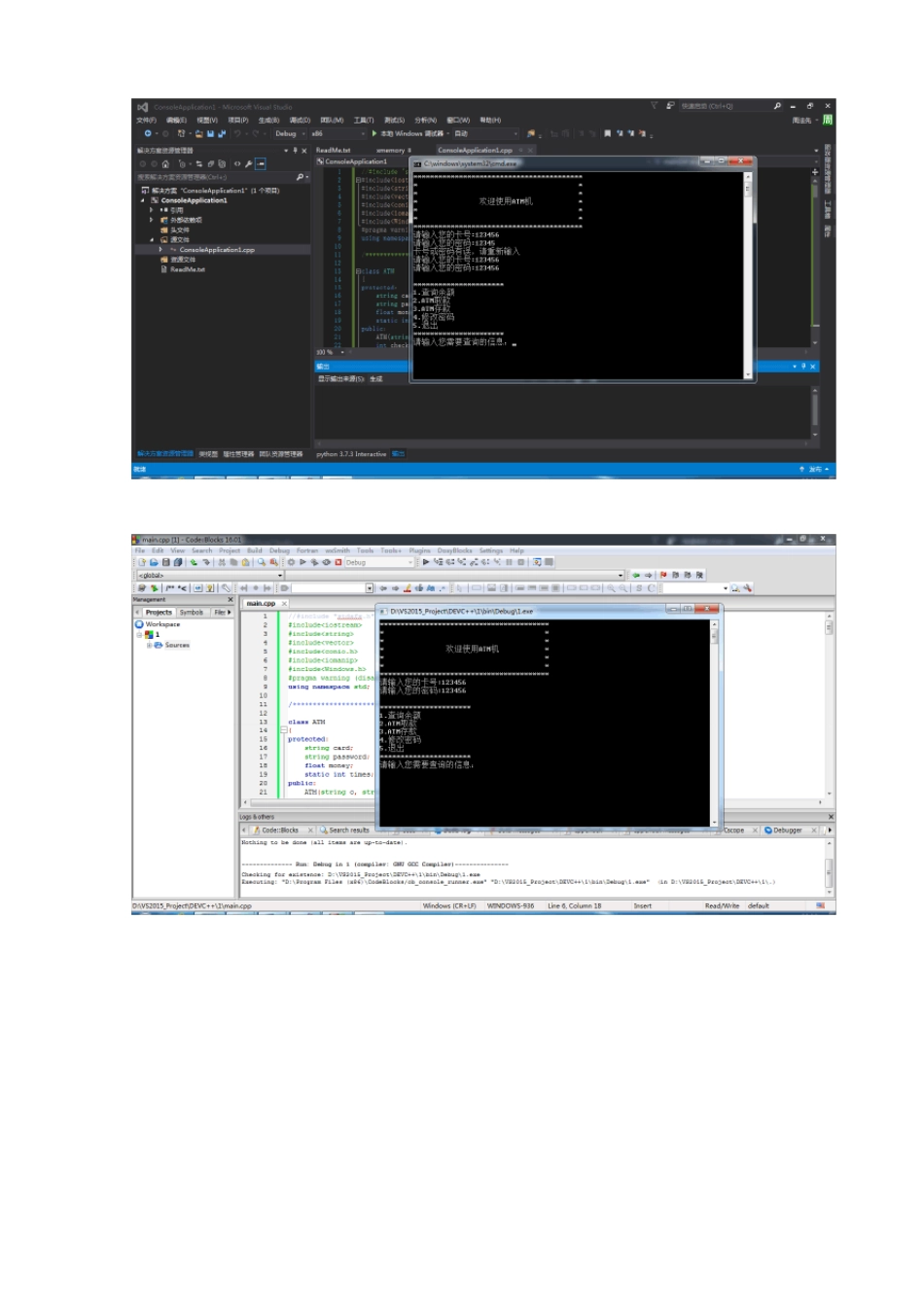Click New file icon in Code::Blocks toolbar
This screenshot has height=1307, width=924.
[x=142, y=562]
